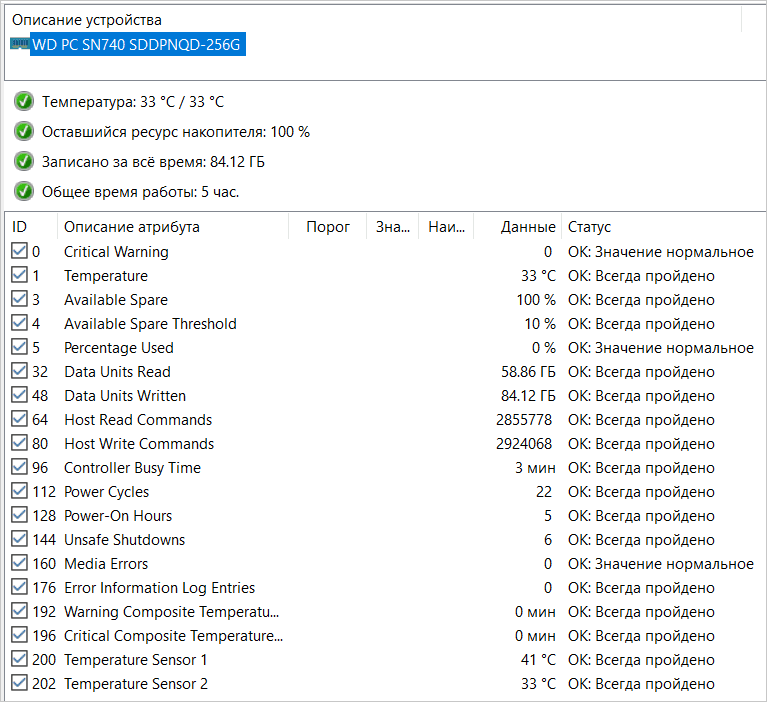This screenshot has width=767, height=702.
Task: Toggle the Data Units Read checkbox
Action: coord(19,371)
